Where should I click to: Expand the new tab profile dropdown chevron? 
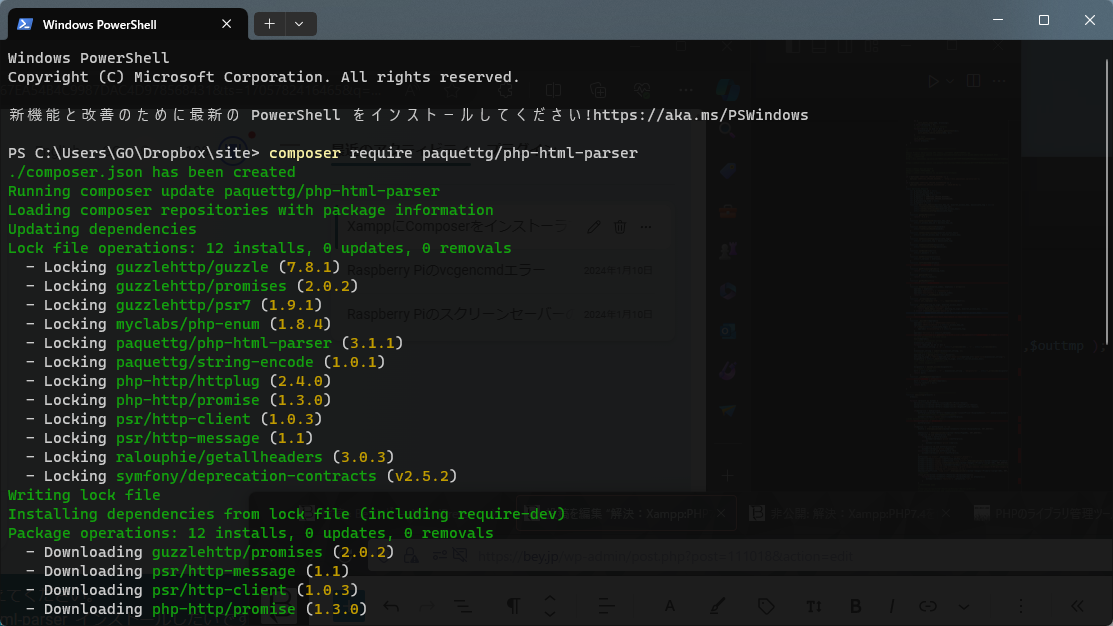300,24
